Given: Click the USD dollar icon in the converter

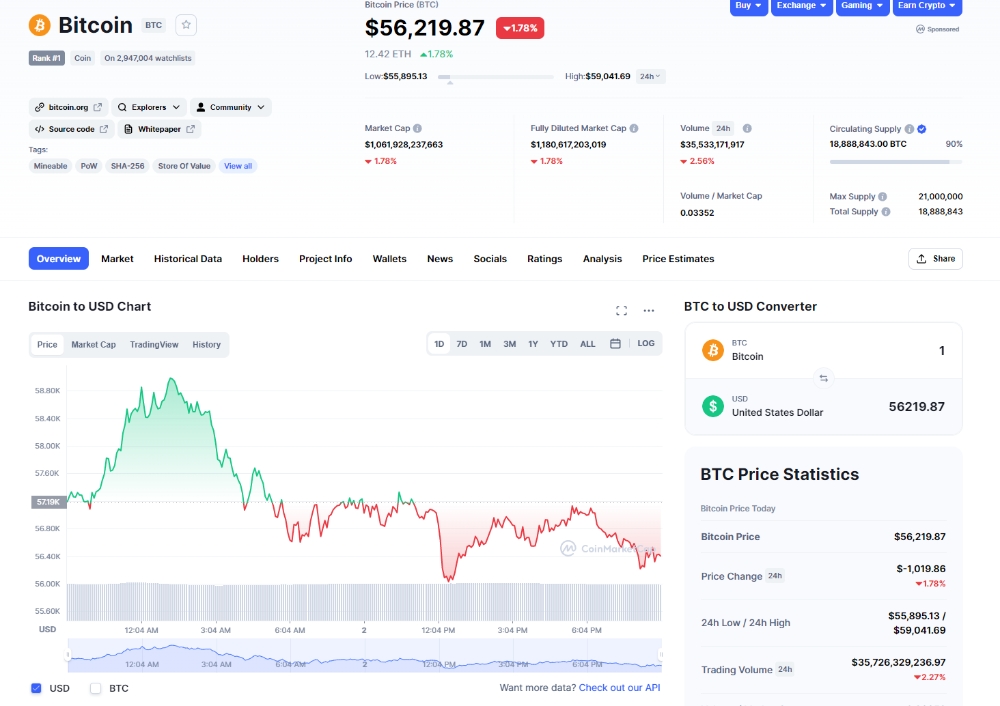Looking at the screenshot, I should [x=712, y=406].
